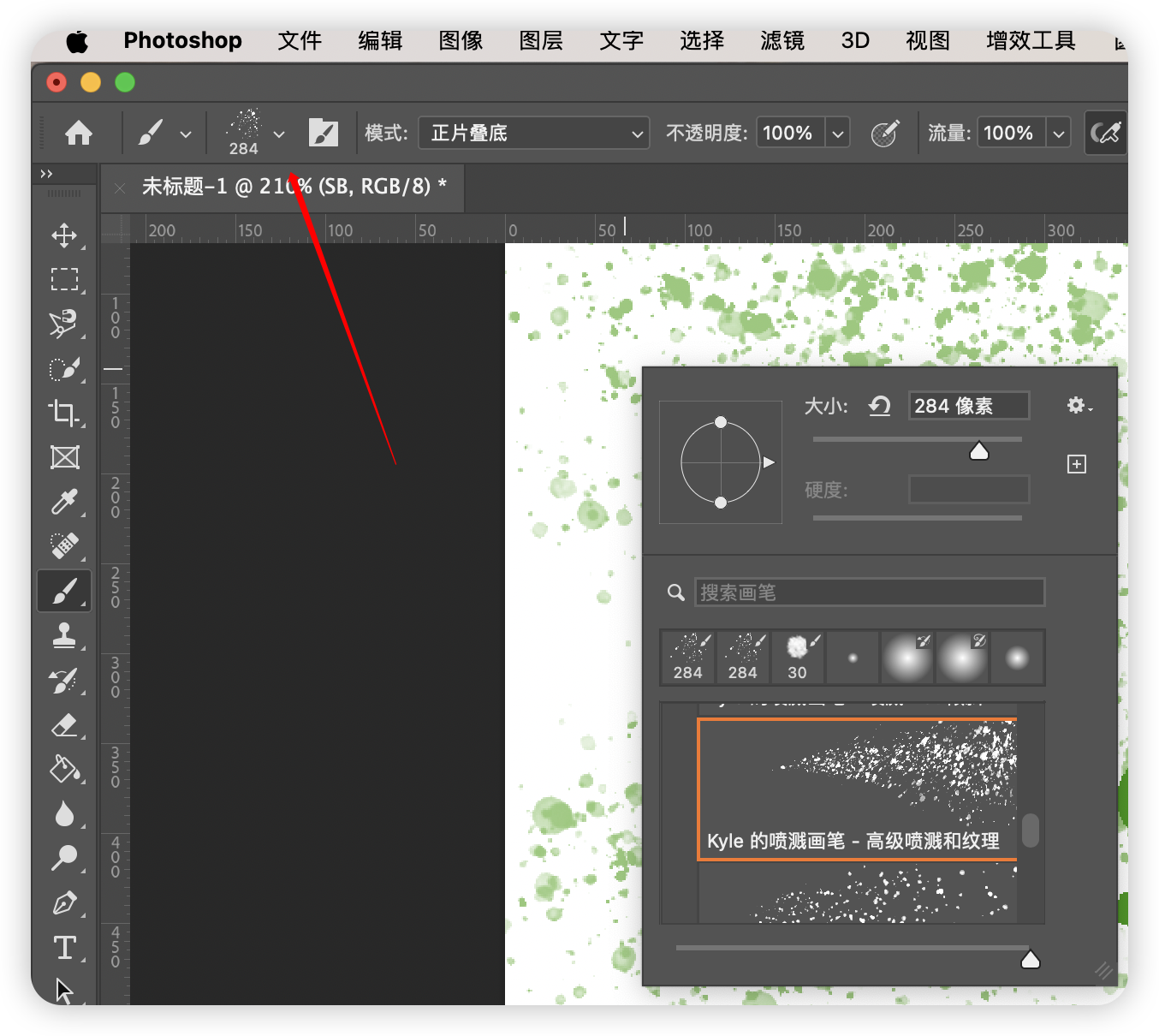Toggle airbrush-style build-up effect
This screenshot has height=1036, width=1159.
pyautogui.click(x=884, y=134)
